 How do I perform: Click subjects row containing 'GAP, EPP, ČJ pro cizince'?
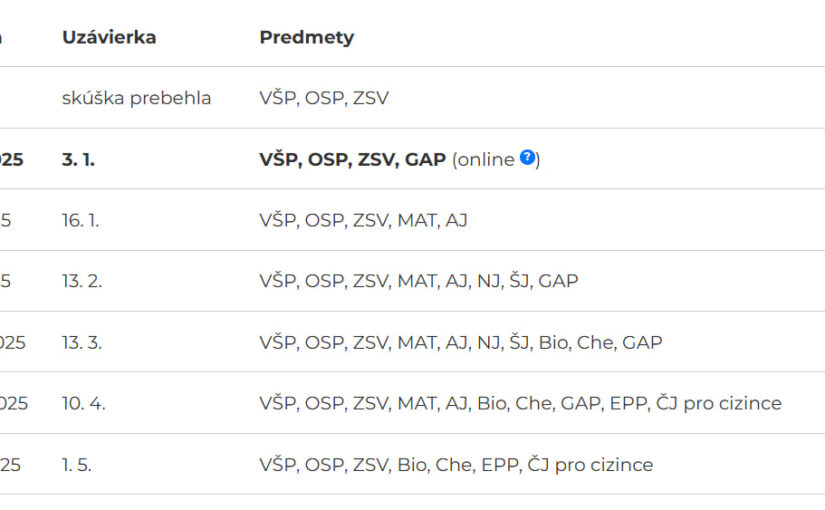click(521, 404)
